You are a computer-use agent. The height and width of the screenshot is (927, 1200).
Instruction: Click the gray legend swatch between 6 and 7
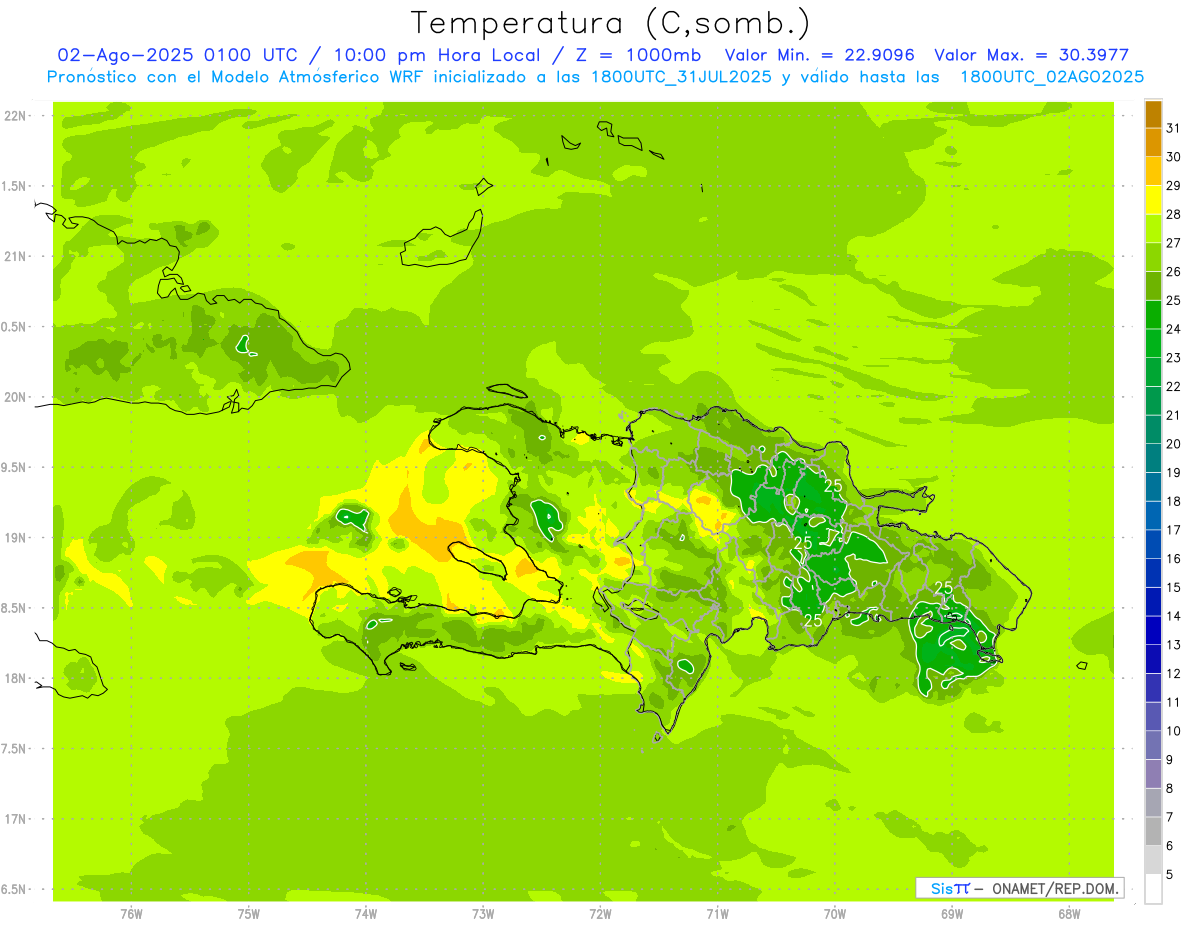click(x=1153, y=832)
